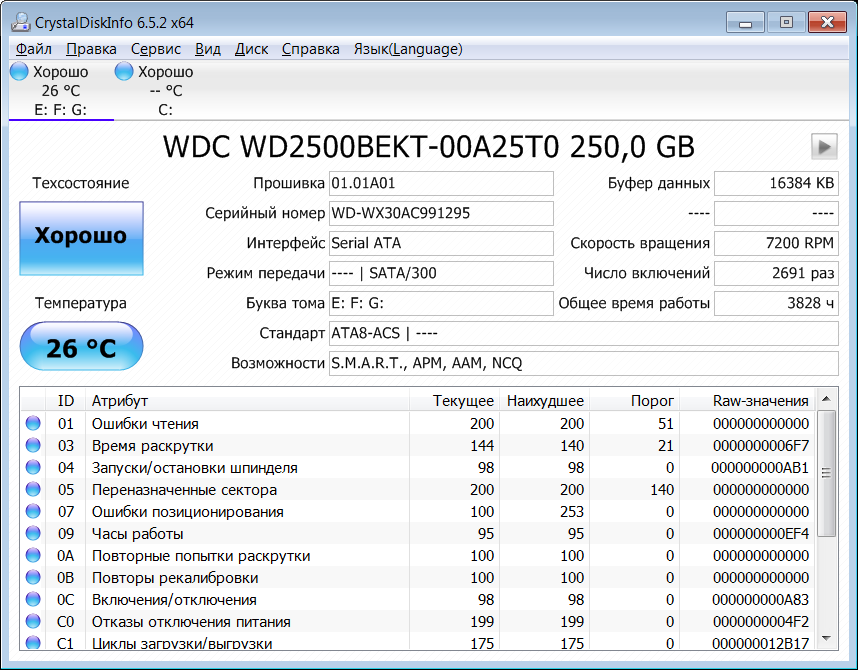The width and height of the screenshot is (864, 670).
Task: Click status orb of attribute 07 row
Action: [x=33, y=511]
